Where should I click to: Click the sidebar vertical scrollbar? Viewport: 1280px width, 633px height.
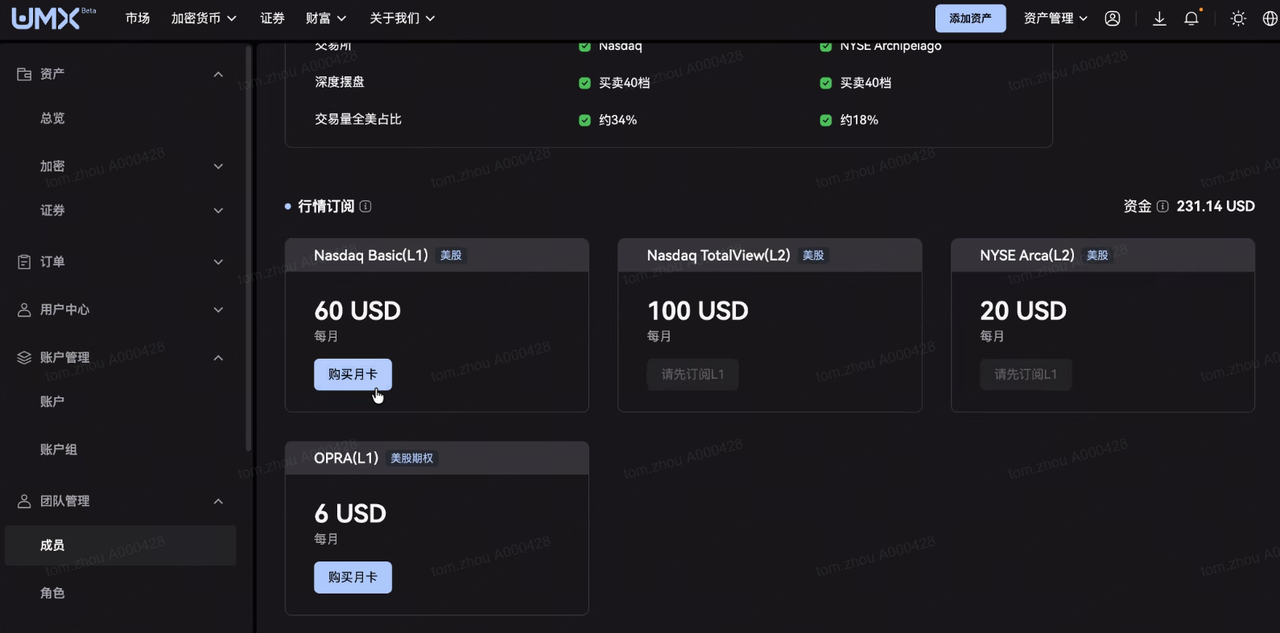249,250
